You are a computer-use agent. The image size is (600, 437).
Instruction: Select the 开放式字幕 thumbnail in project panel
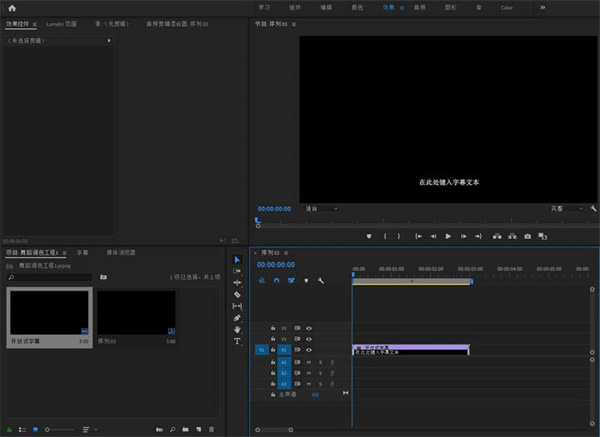coord(50,312)
